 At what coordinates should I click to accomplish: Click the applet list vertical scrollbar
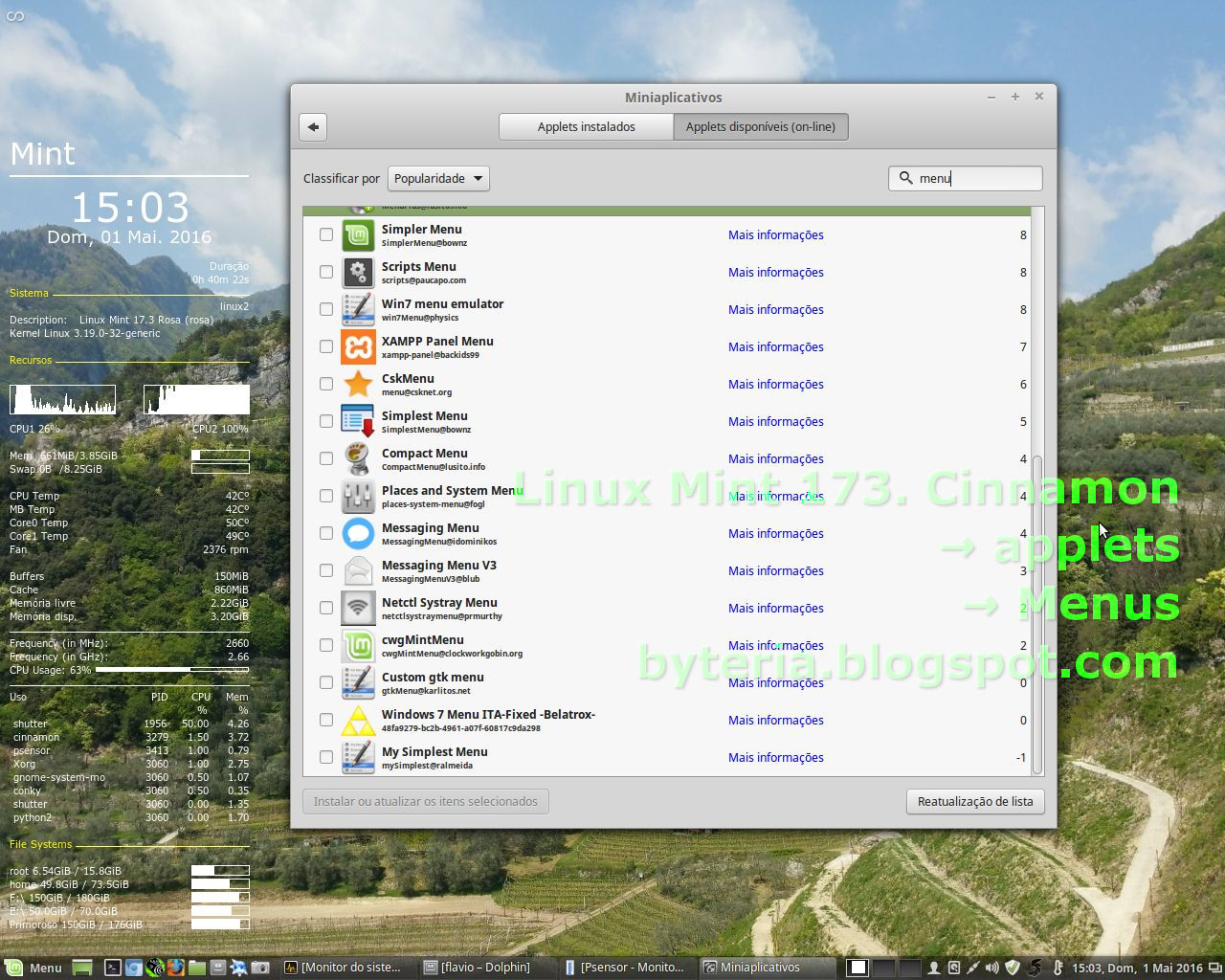[1038, 612]
